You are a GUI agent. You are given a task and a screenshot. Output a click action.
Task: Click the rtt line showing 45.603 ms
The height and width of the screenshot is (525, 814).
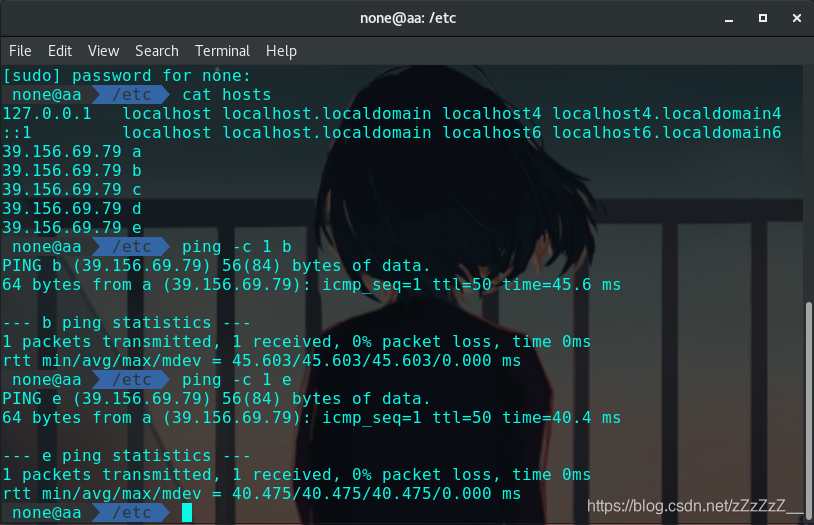(262, 360)
